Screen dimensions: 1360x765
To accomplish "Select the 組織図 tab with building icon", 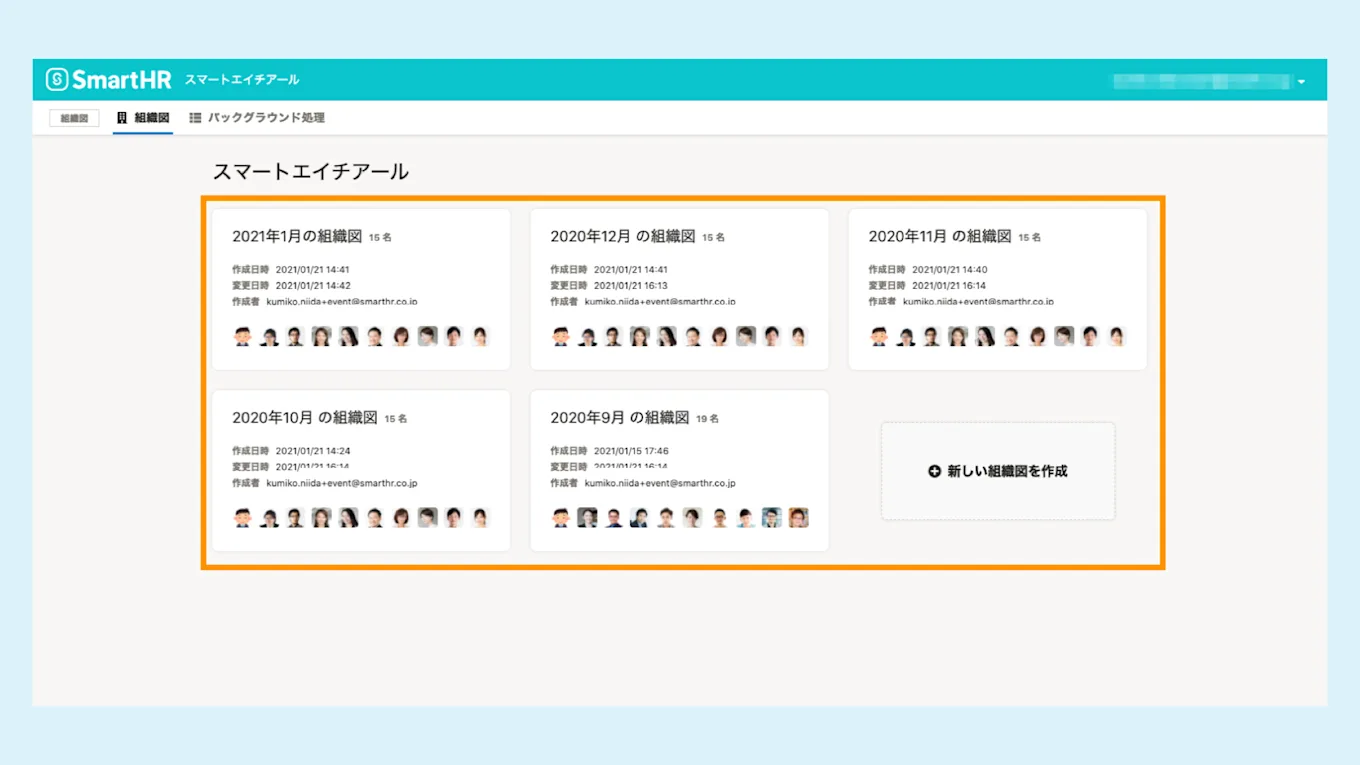I will (143, 118).
